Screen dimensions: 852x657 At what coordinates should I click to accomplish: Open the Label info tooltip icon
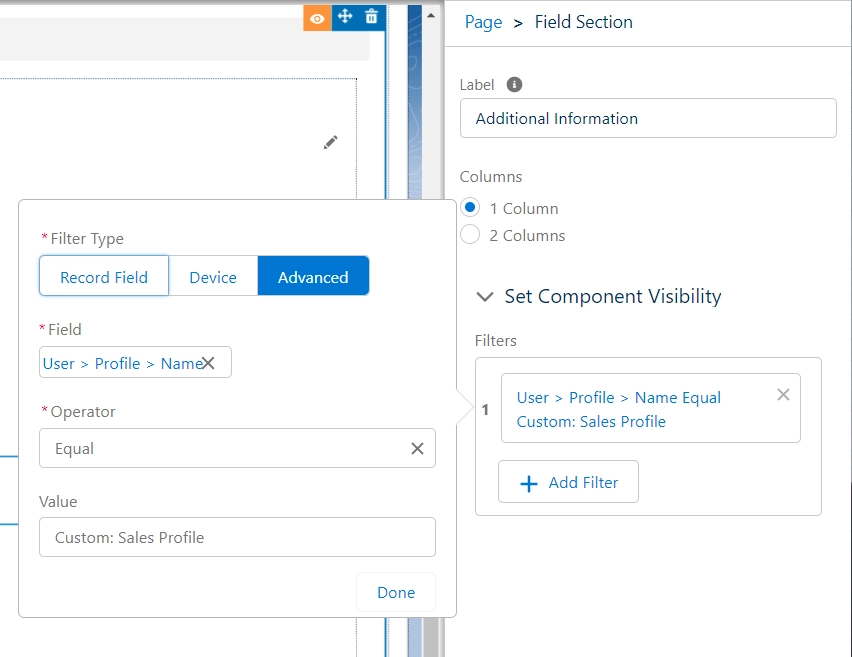coord(513,84)
